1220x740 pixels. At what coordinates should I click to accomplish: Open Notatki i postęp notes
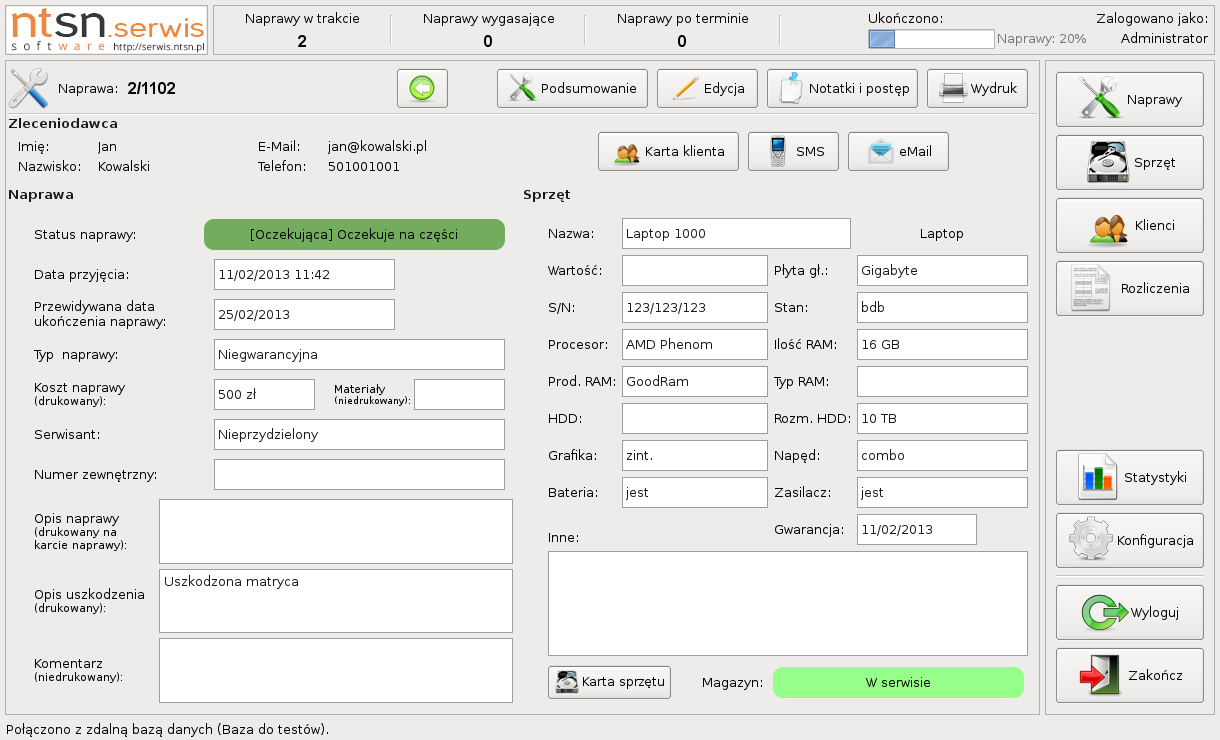(x=842, y=88)
